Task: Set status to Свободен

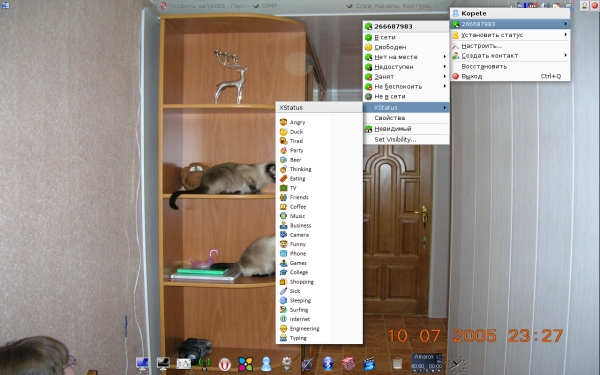Action: [x=406, y=47]
